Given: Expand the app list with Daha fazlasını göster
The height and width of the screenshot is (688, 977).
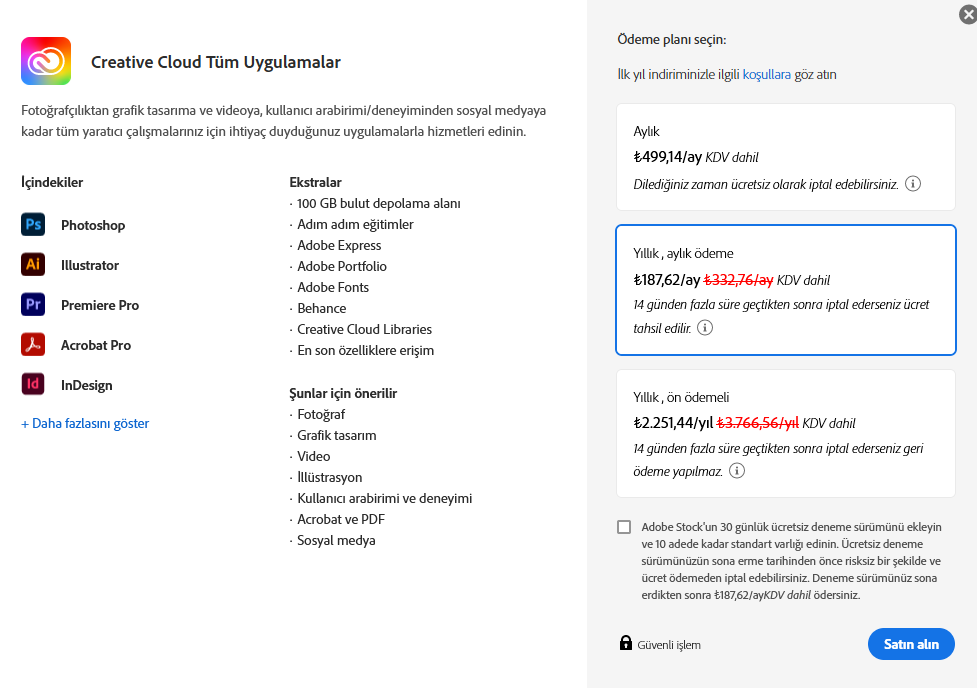Looking at the screenshot, I should click(x=85, y=423).
